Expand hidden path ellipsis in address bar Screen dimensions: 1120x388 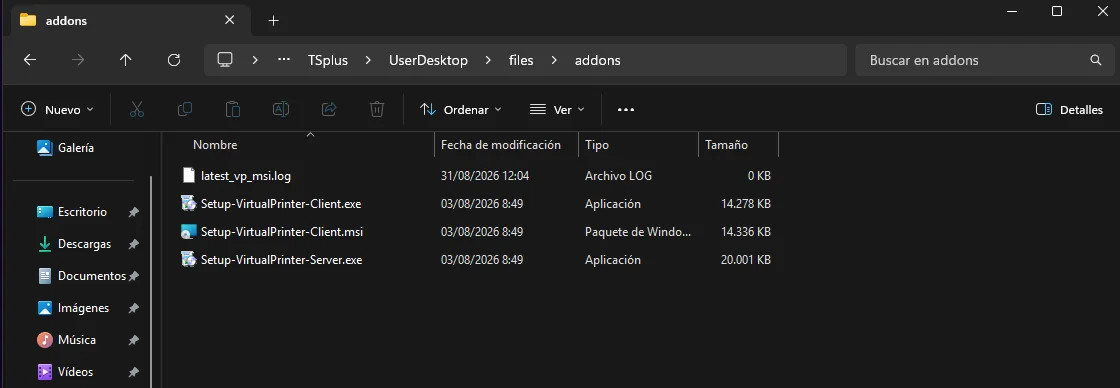[284, 60]
